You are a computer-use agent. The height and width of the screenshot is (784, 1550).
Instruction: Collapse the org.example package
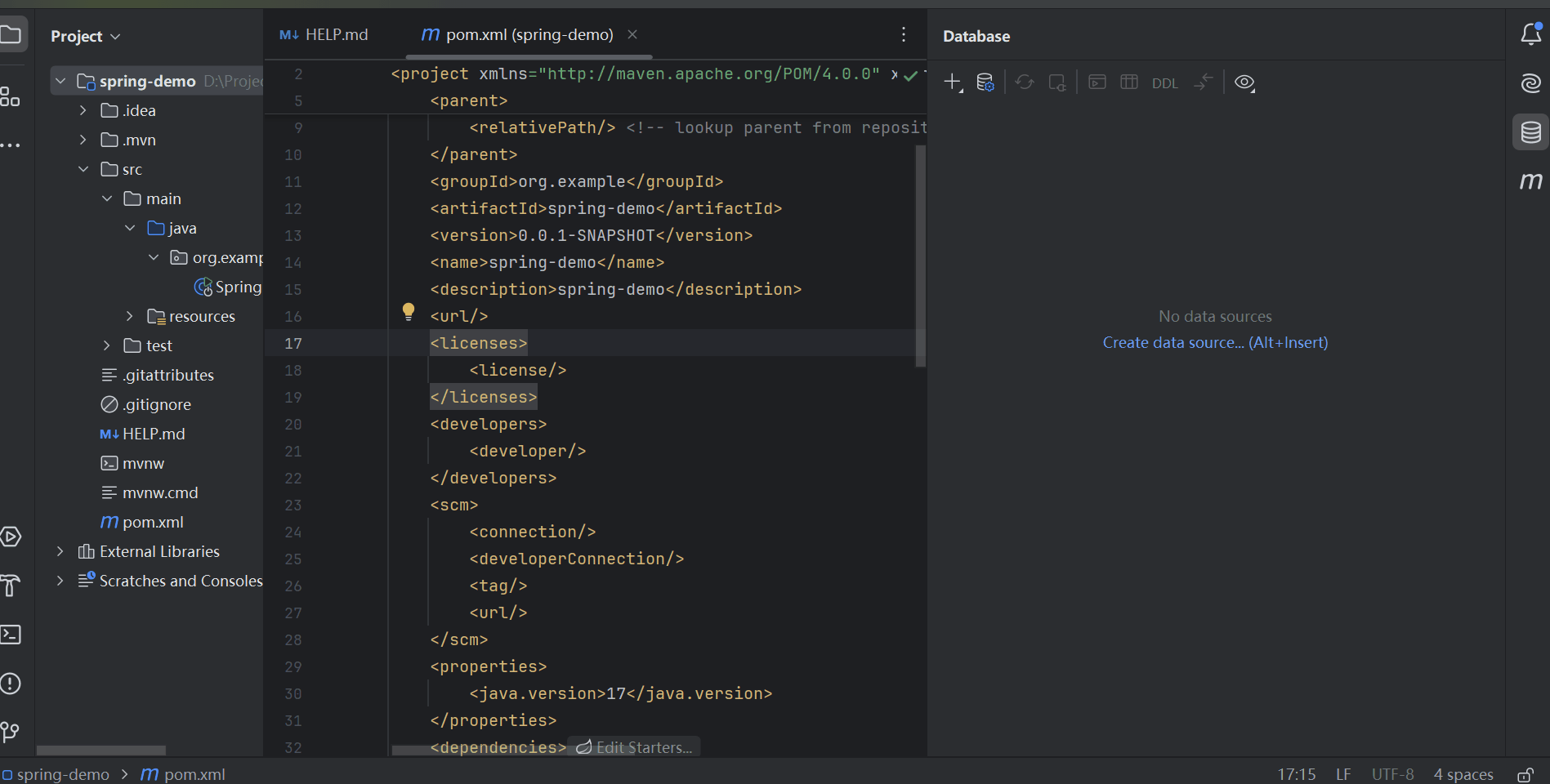(x=154, y=257)
